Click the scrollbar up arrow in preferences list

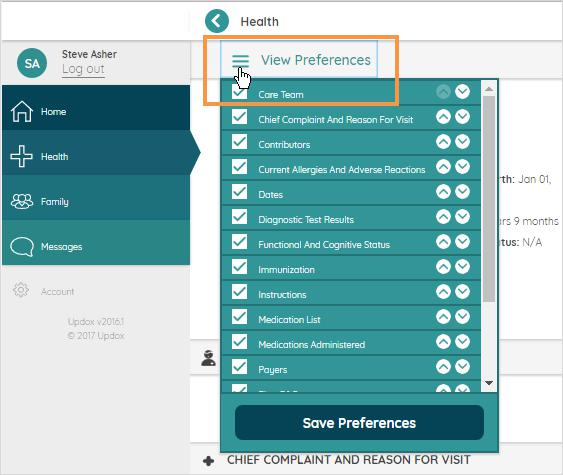pos(489,89)
